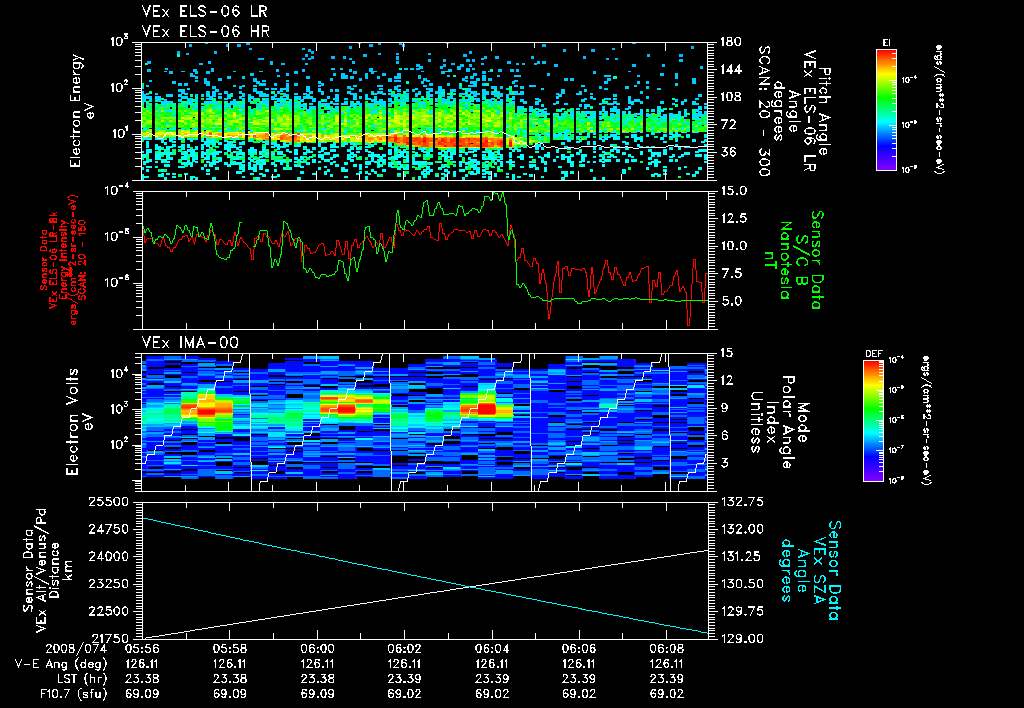
Task: Click the LST value under 06:08
Action: point(667,679)
